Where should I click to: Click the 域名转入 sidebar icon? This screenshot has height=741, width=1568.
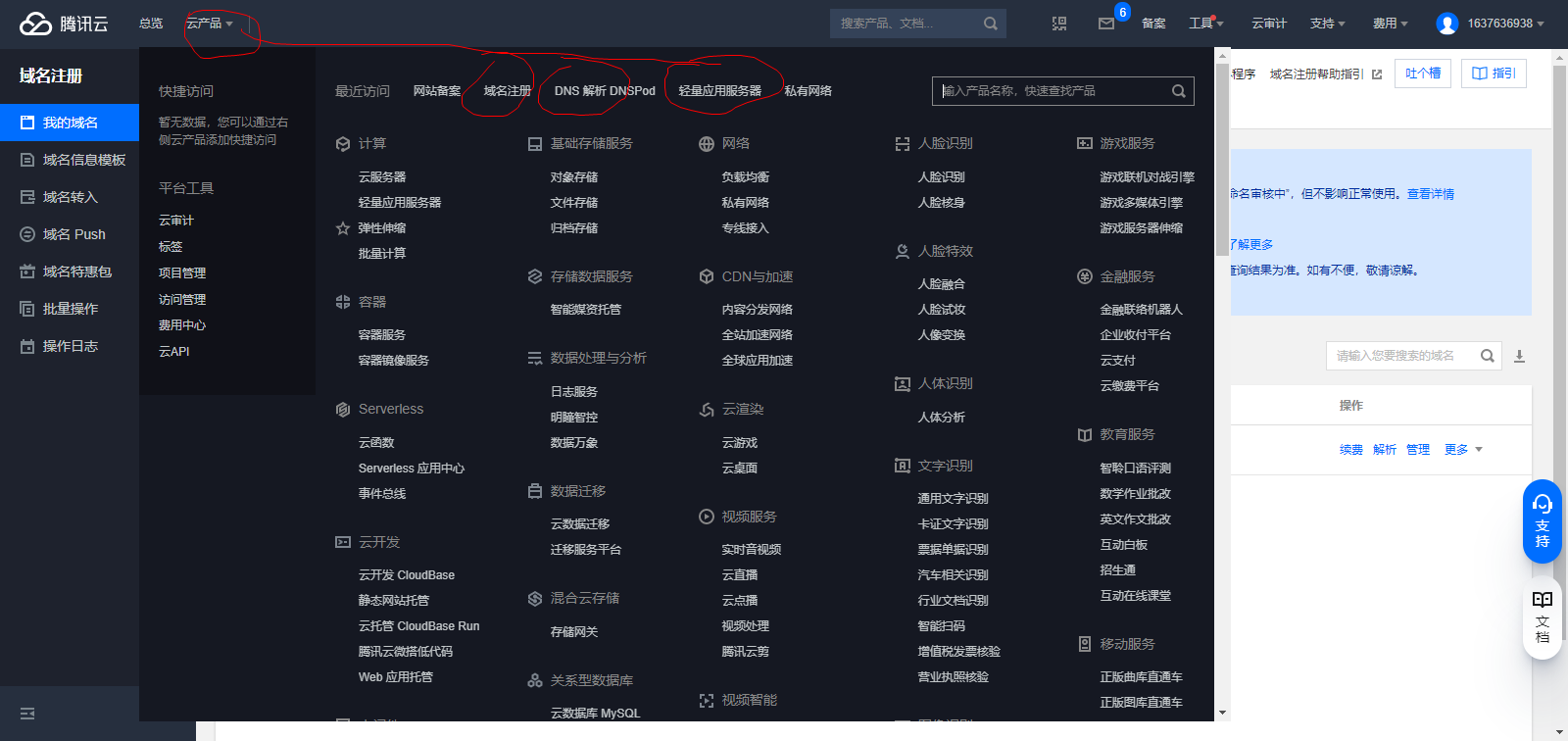(27, 197)
